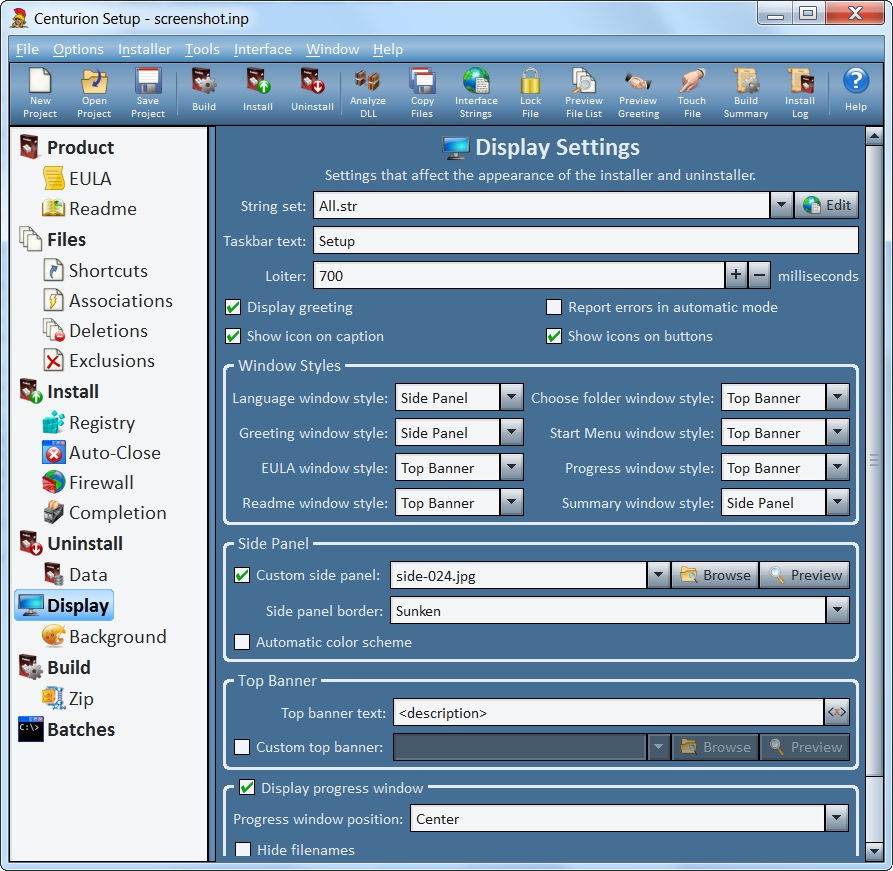Open the EULA page in sidebar

77,178
